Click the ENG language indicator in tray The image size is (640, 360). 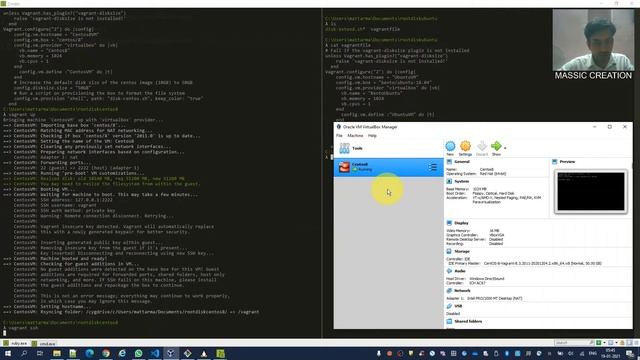tap(592, 353)
